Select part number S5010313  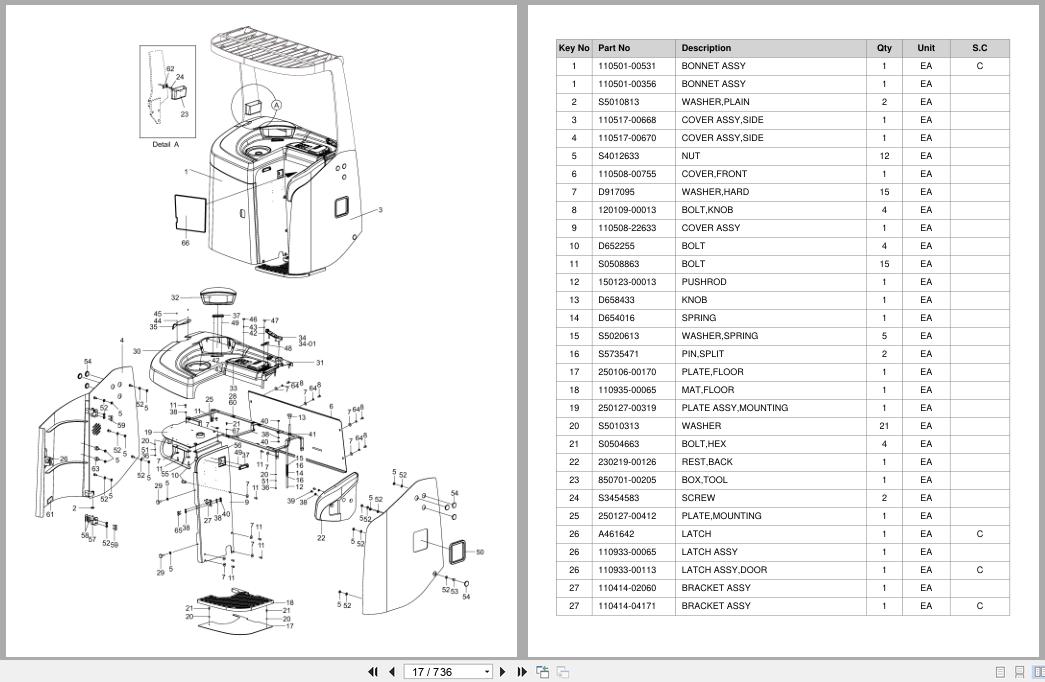point(618,426)
